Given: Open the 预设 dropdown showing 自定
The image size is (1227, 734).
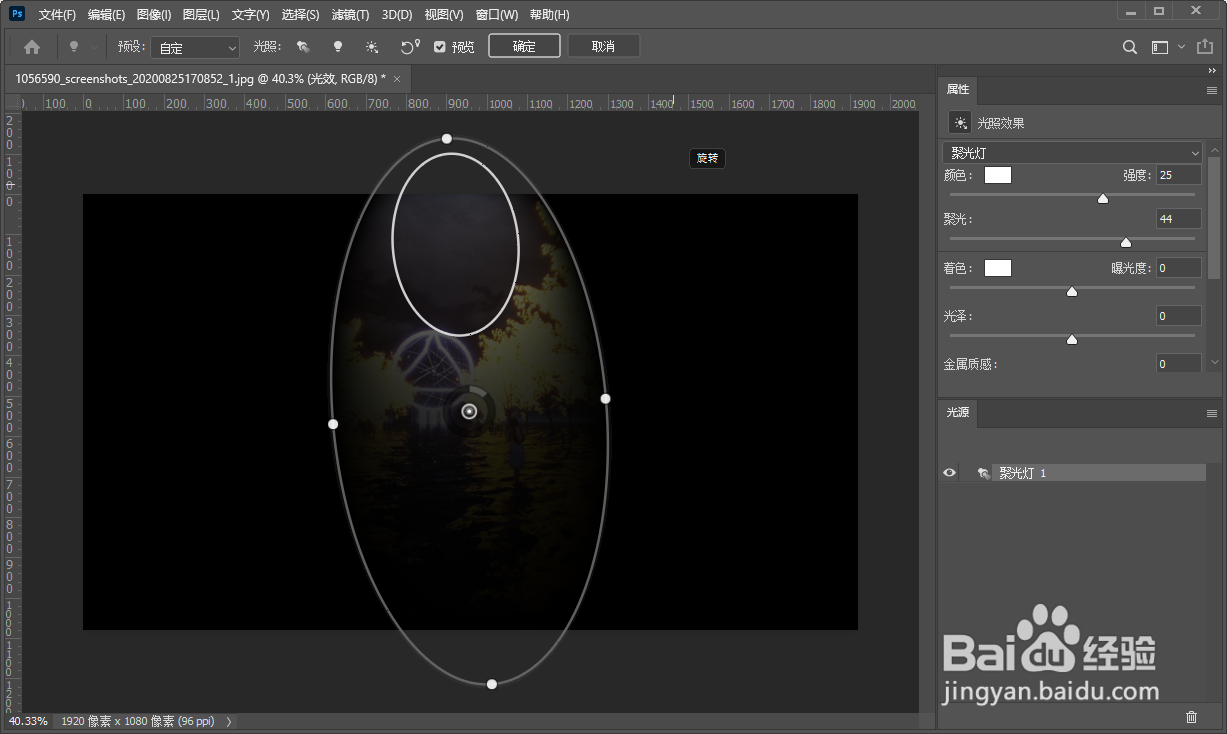Looking at the screenshot, I should click(x=195, y=47).
